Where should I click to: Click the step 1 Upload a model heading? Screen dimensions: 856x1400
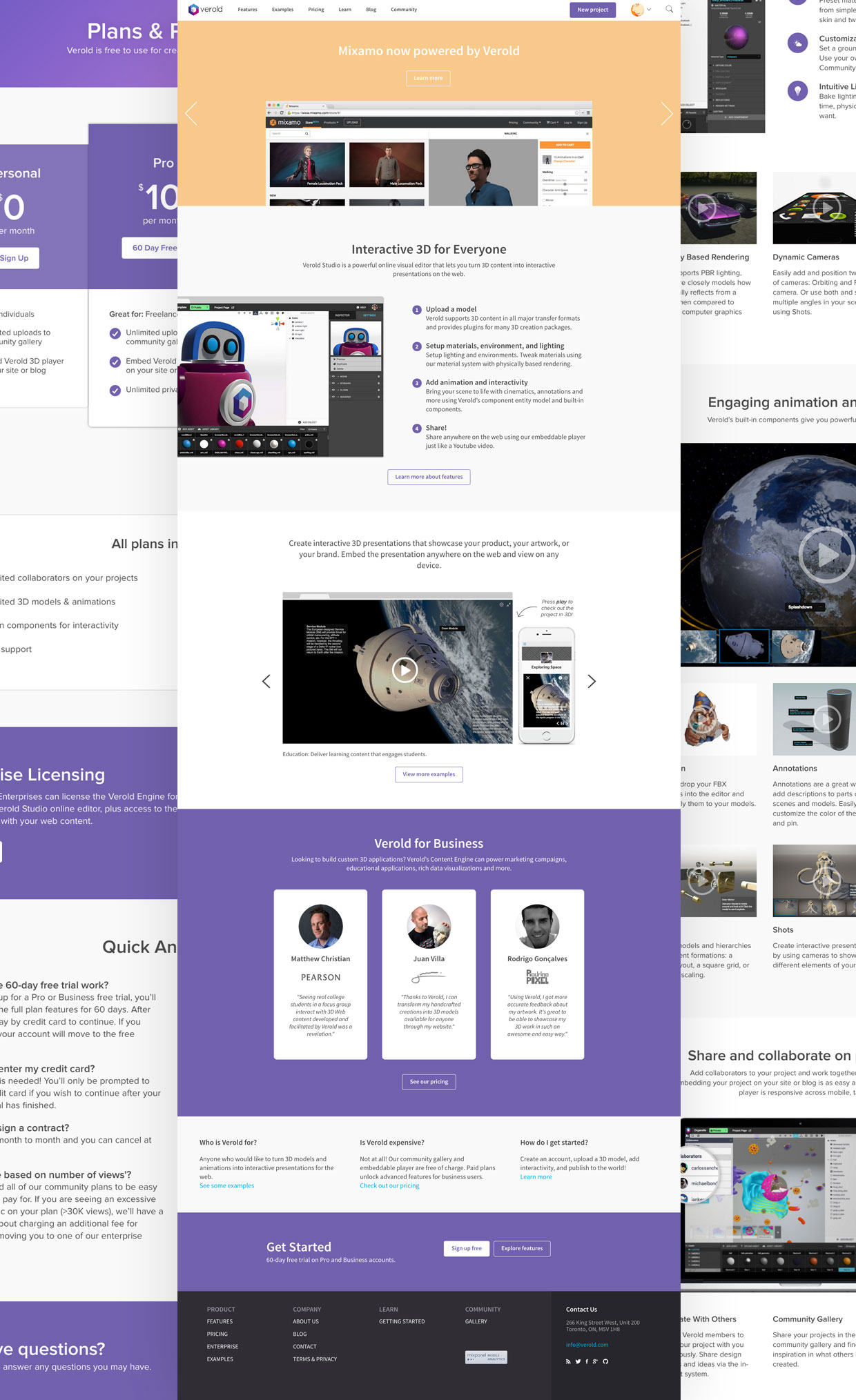pyautogui.click(x=451, y=309)
